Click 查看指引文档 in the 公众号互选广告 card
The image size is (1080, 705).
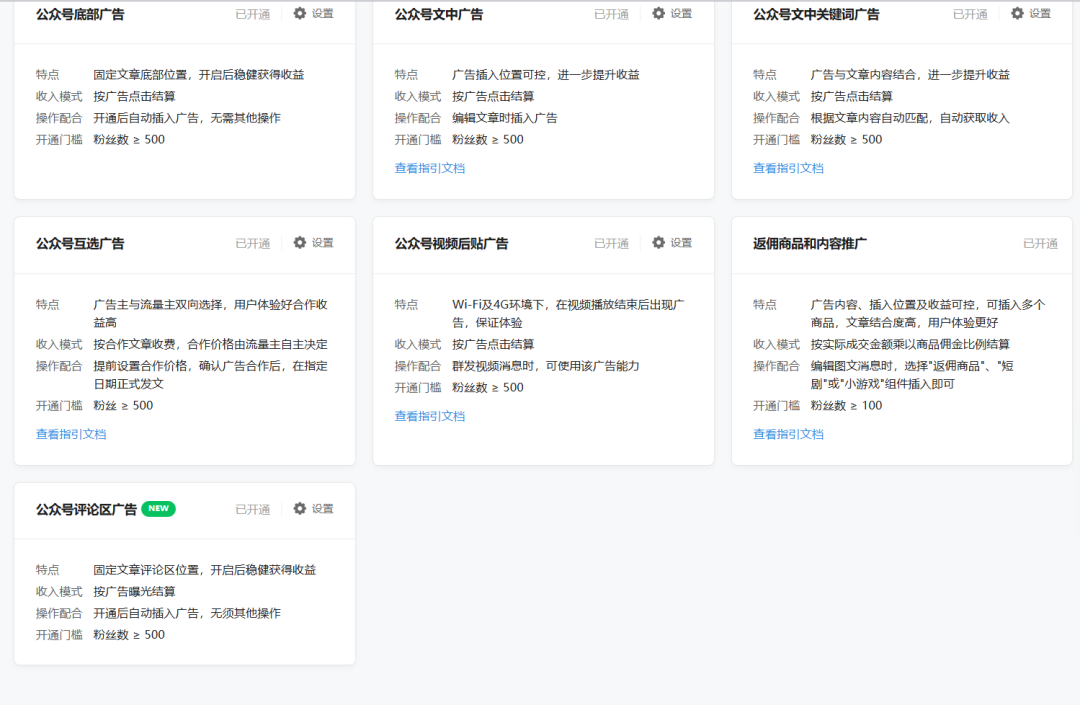pyautogui.click(x=71, y=434)
